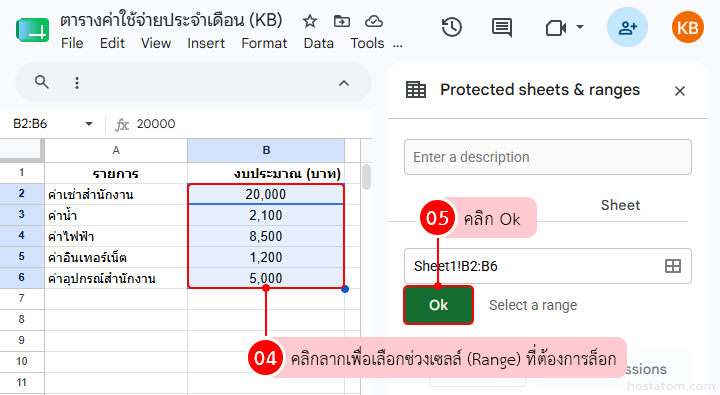Click header cell 'รายการ'

tap(116, 173)
